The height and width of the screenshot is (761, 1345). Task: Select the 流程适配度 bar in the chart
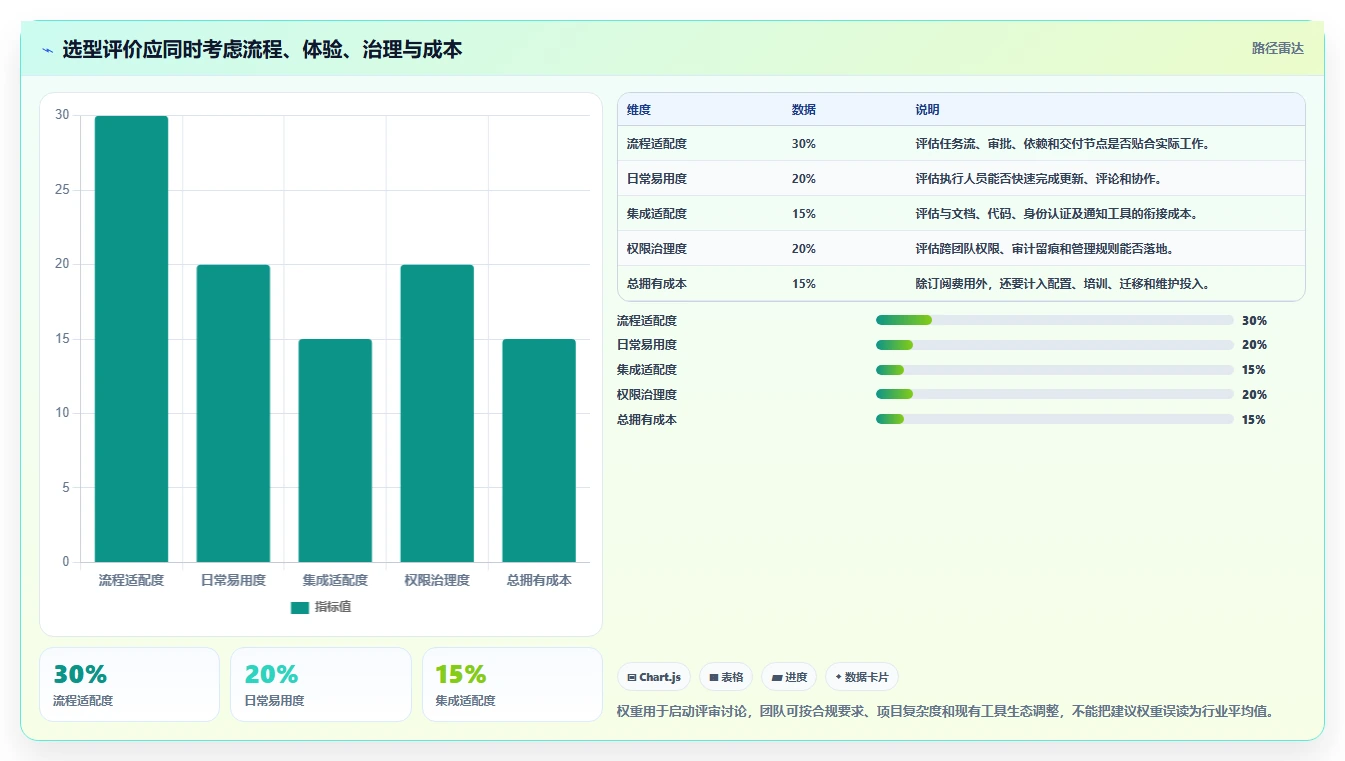point(131,339)
